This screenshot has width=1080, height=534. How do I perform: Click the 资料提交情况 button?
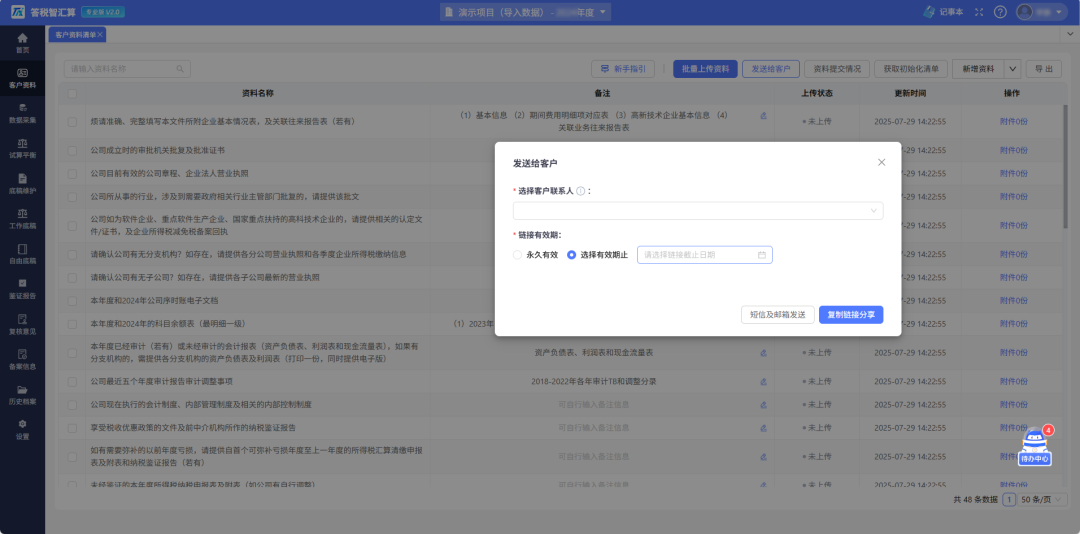[837, 69]
